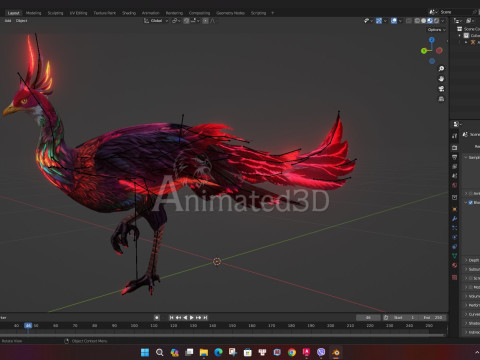Open the object types visibility dropdown

(368, 21)
